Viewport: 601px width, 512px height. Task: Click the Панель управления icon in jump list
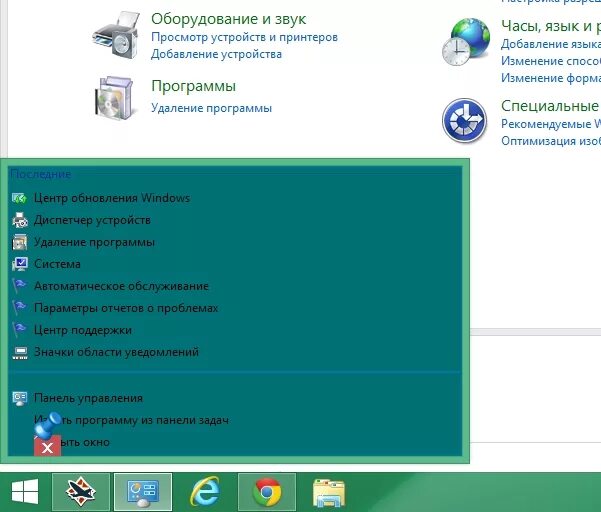pos(20,399)
